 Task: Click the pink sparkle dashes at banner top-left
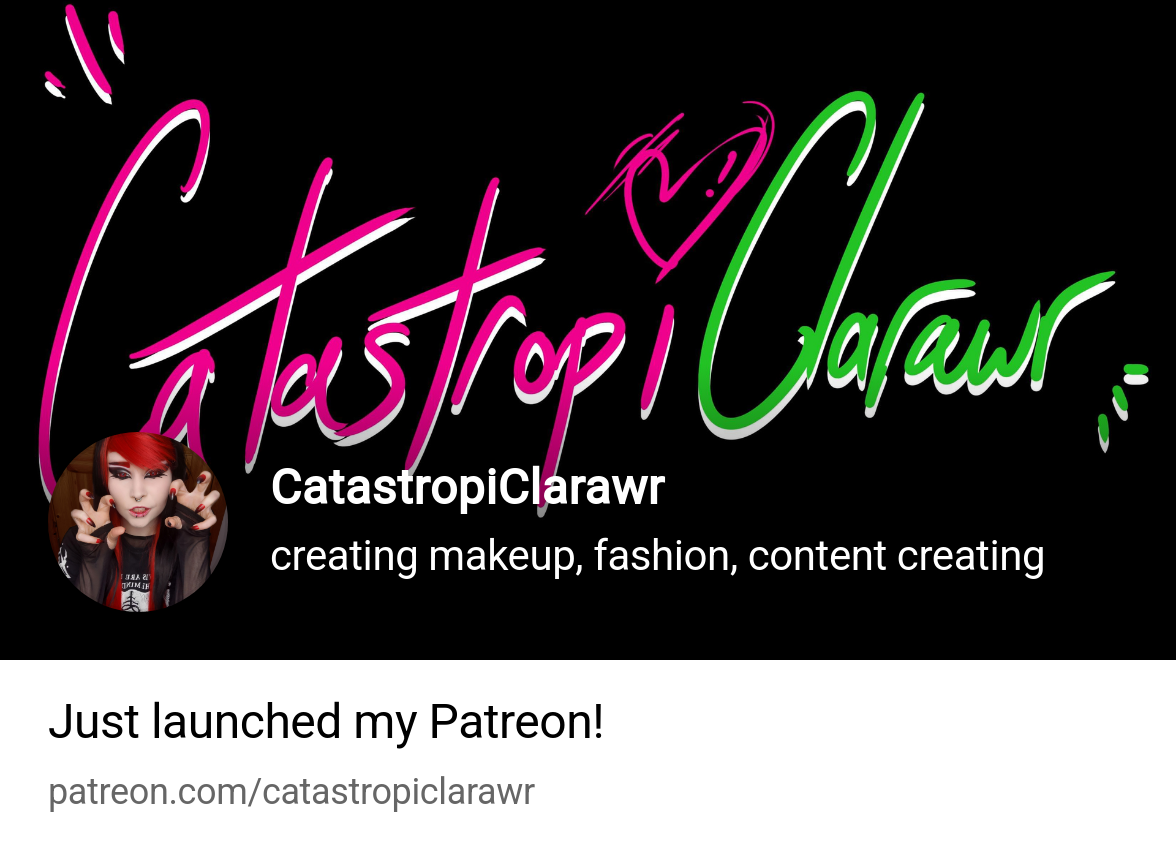click(x=84, y=54)
